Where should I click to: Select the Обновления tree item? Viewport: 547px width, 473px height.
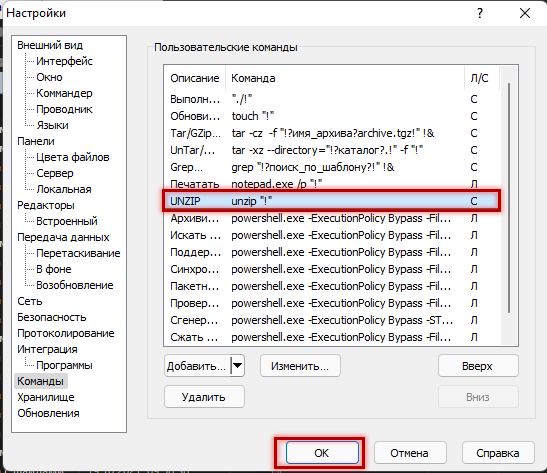coord(48,413)
